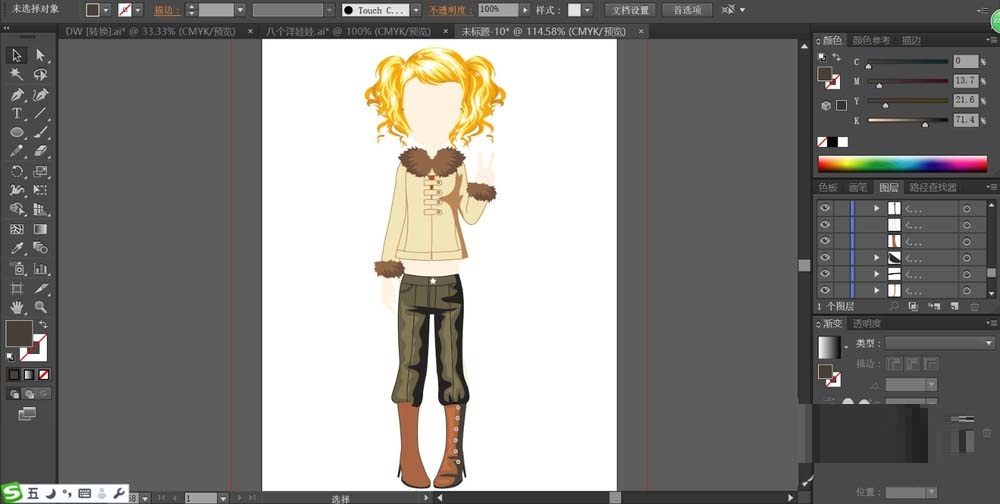The width and height of the screenshot is (1000, 504).
Task: Activate the Hand tool
Action: (x=17, y=307)
